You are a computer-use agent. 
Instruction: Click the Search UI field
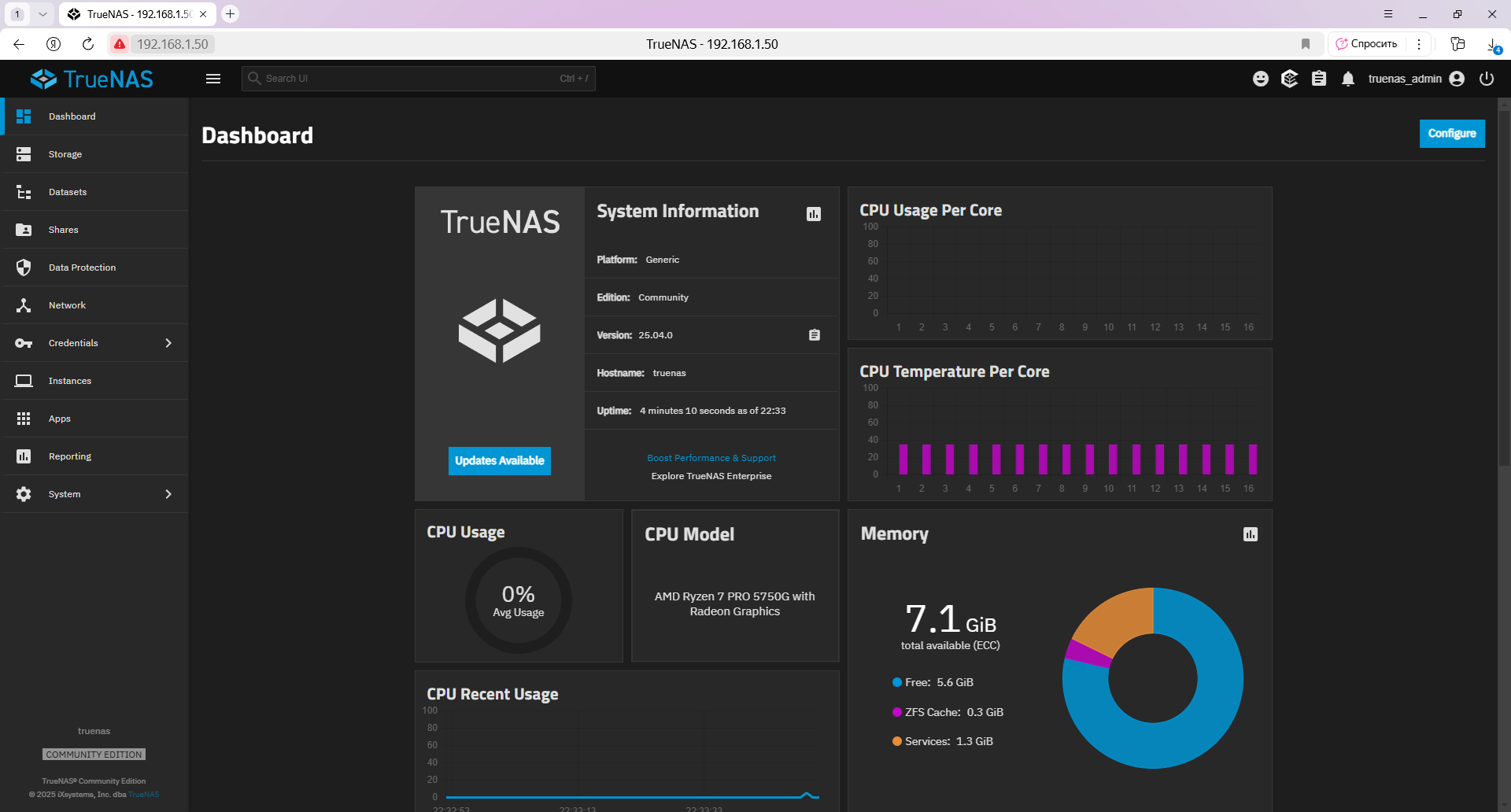tap(418, 79)
